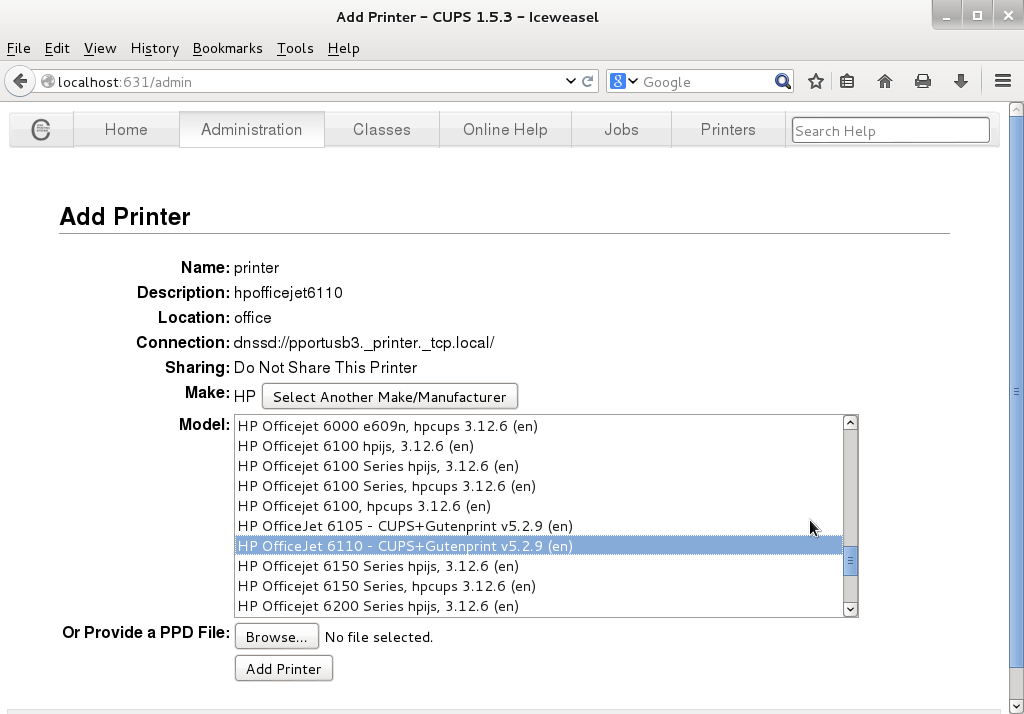Switch to the Printers tab
The image size is (1024, 714).
tap(728, 129)
